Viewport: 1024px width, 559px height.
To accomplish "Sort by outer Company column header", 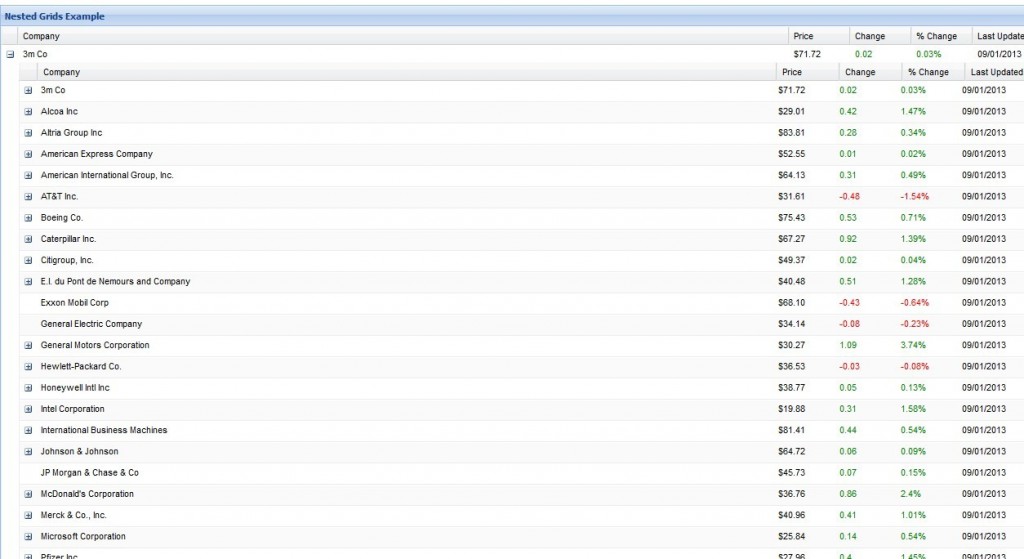I will click(403, 36).
